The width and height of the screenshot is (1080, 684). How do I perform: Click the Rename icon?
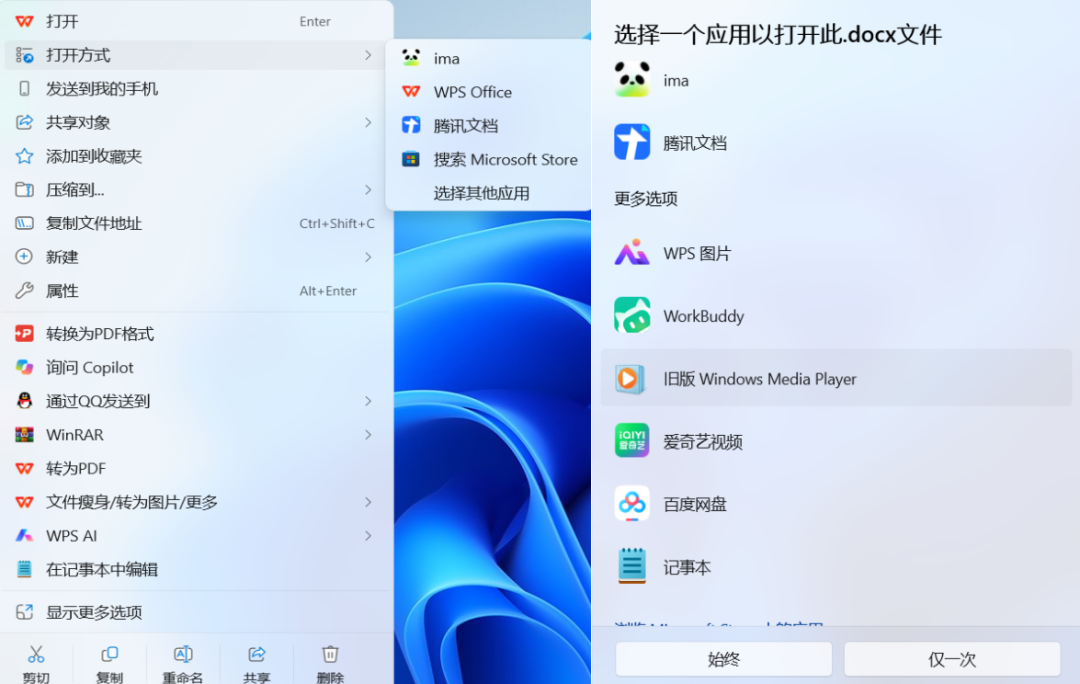183,654
